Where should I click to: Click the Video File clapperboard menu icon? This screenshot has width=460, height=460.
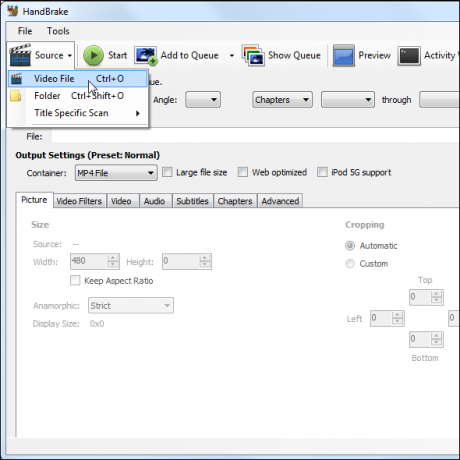click(16, 79)
